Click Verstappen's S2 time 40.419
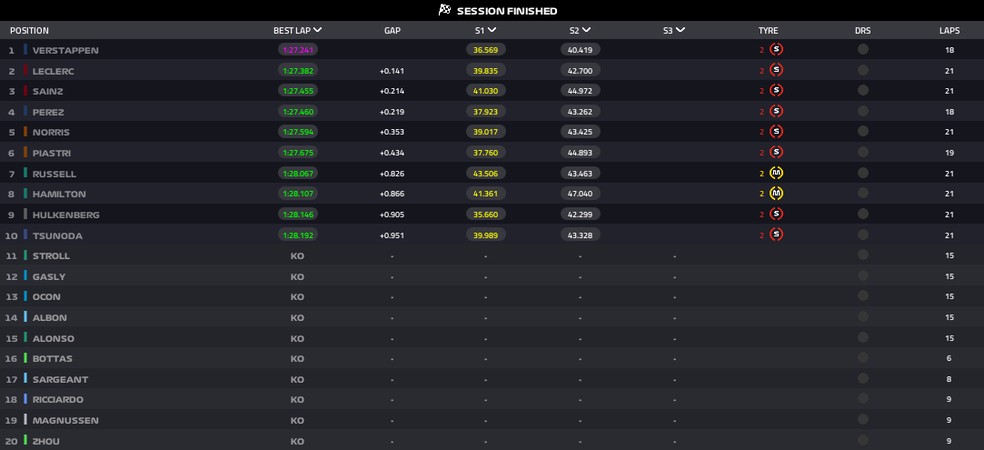The height and width of the screenshot is (450, 984). [580, 50]
